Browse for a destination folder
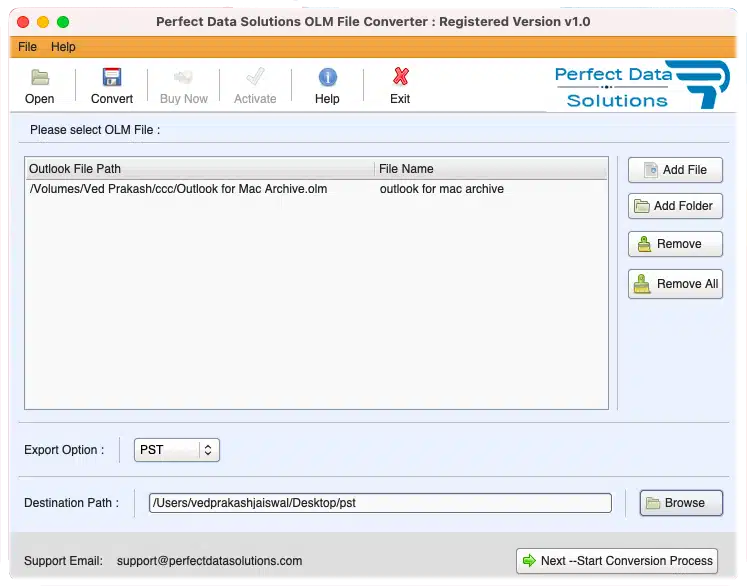The width and height of the screenshot is (747, 586). 681,503
